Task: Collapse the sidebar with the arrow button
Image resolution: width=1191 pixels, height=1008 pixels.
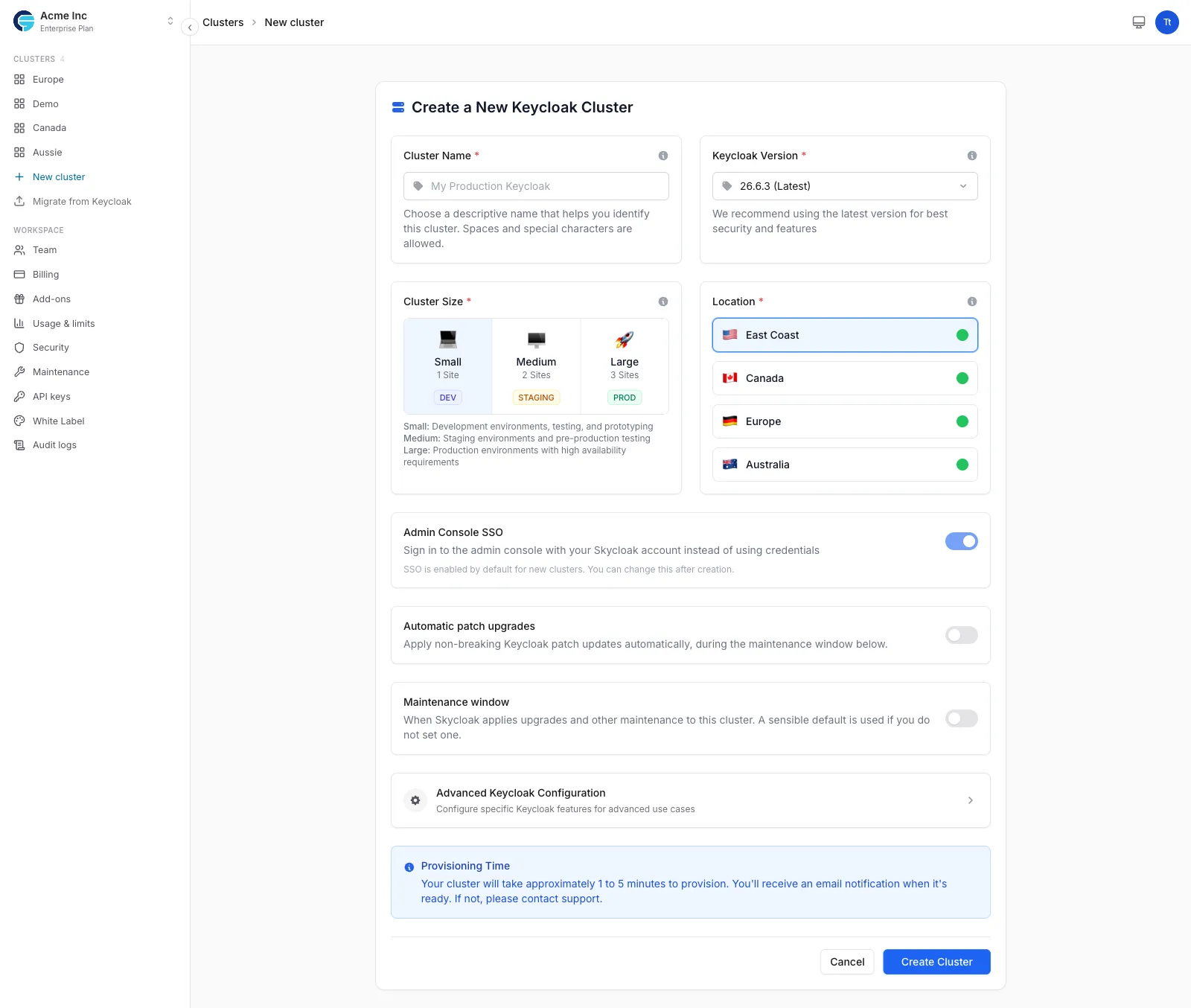Action: point(190,27)
